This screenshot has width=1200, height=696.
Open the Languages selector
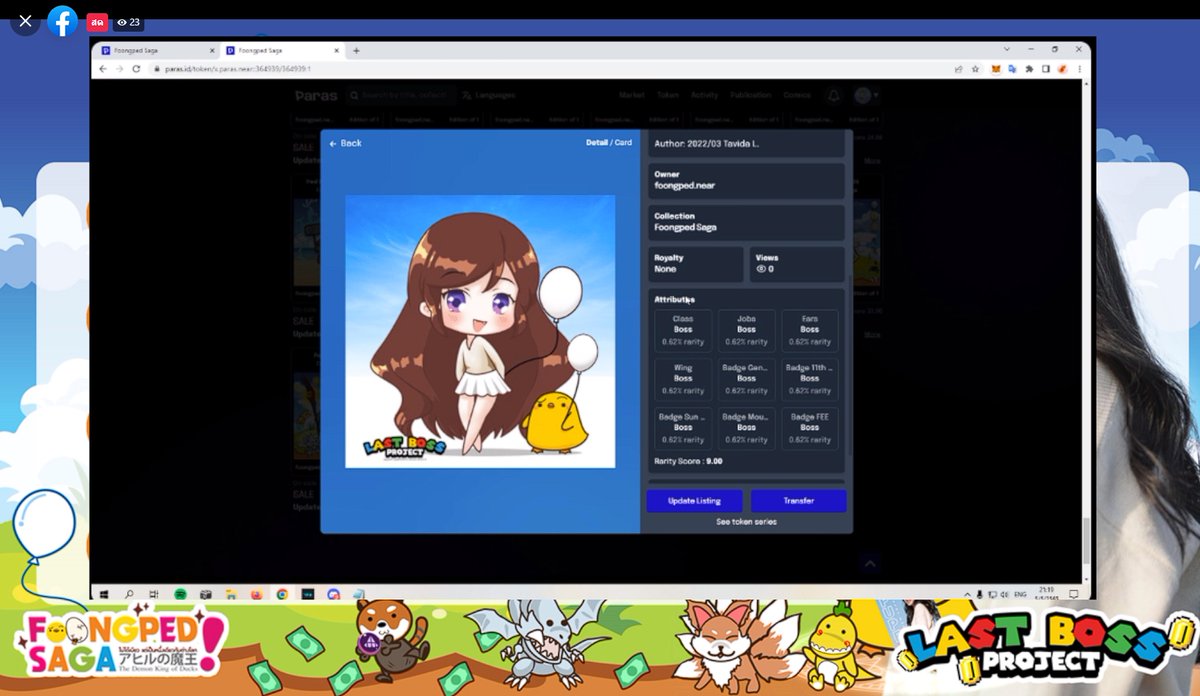pyautogui.click(x=489, y=95)
